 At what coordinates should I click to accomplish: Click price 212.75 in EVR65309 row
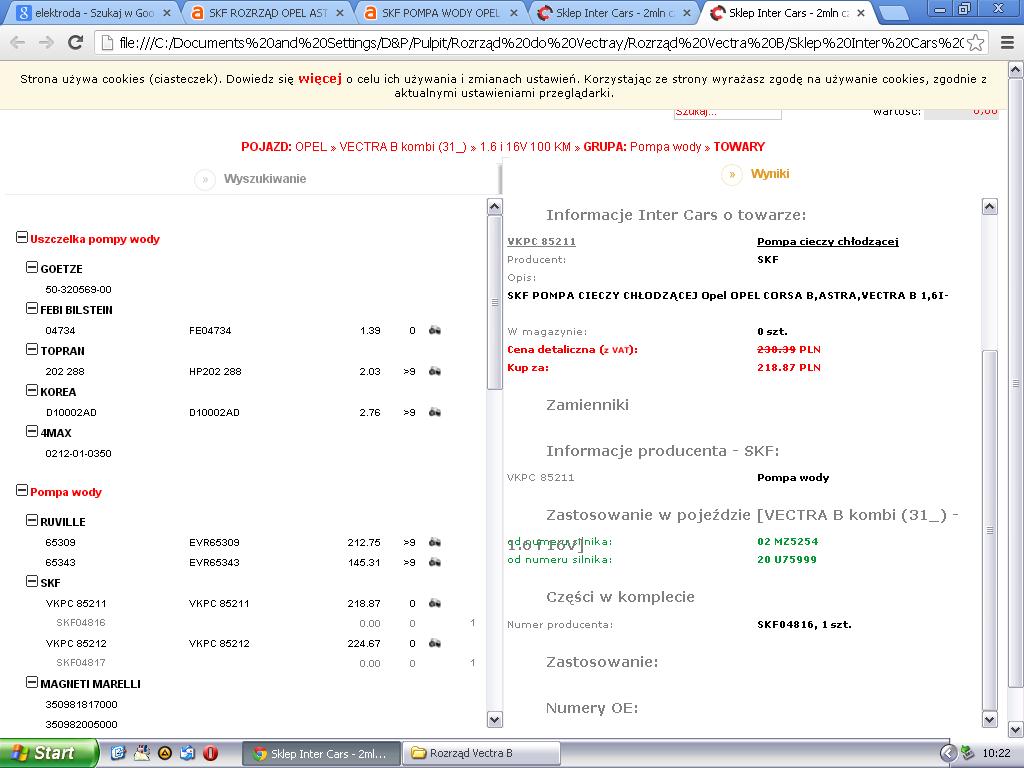tap(364, 543)
